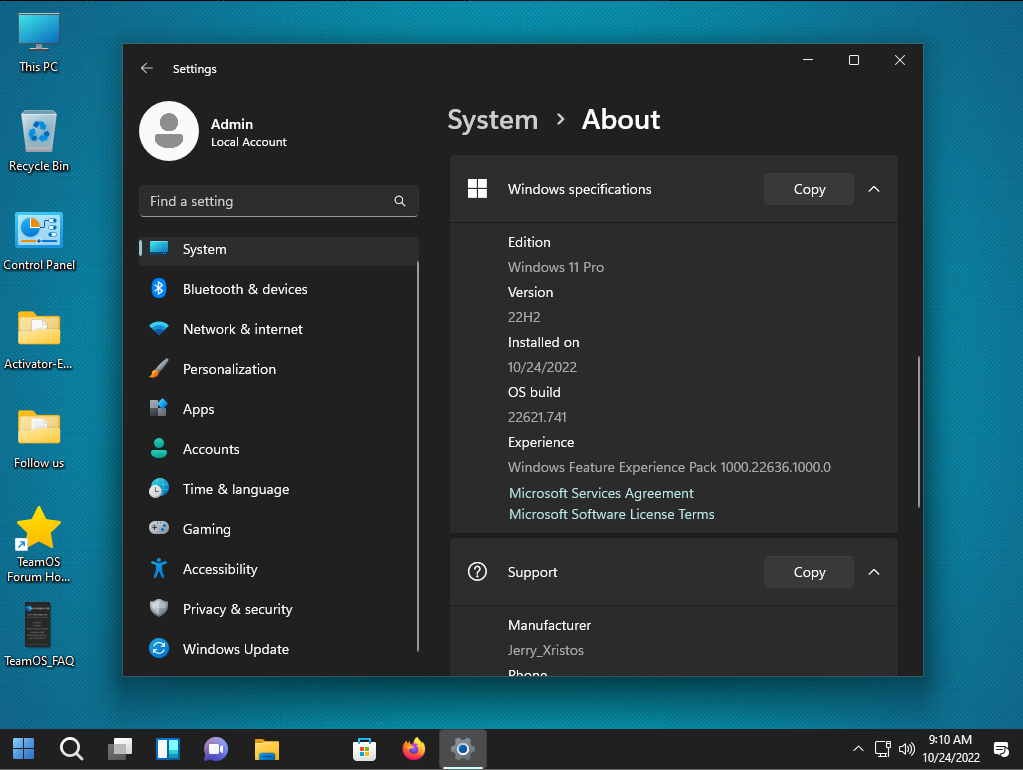Viewport: 1023px width, 770px height.
Task: Open Privacy & security settings
Action: 237,609
